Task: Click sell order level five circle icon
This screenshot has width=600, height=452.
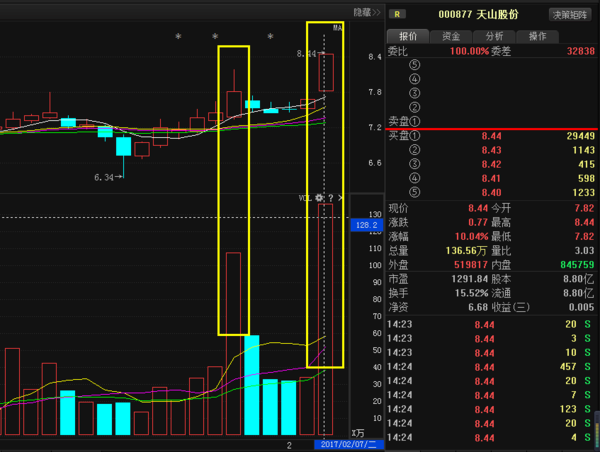Action: (x=414, y=65)
